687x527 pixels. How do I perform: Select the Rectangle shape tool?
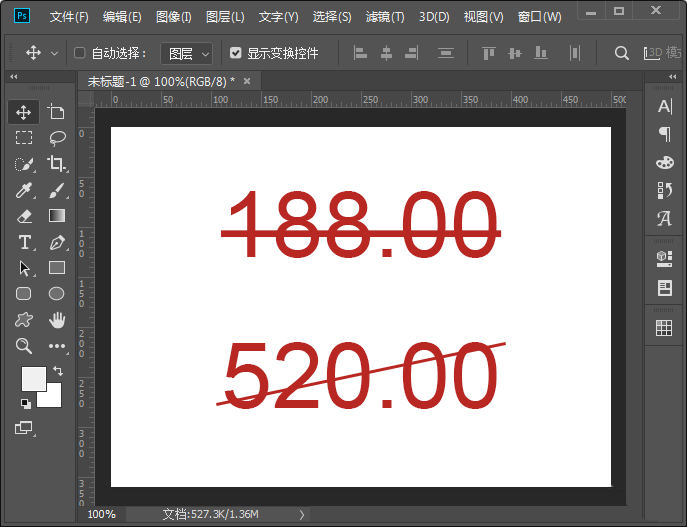(57, 267)
